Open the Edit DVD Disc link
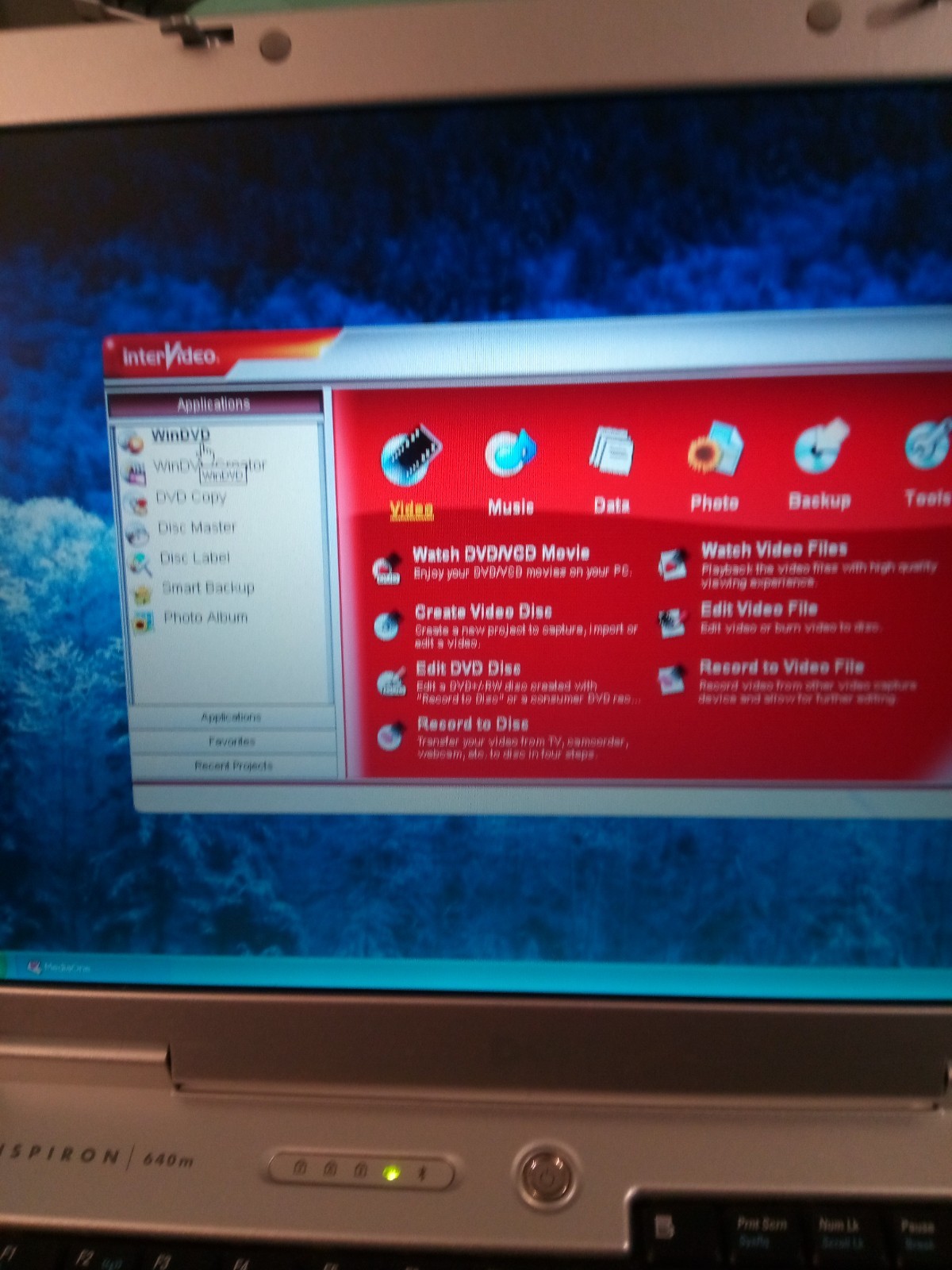Screen dimensions: 952x1270 point(468,668)
